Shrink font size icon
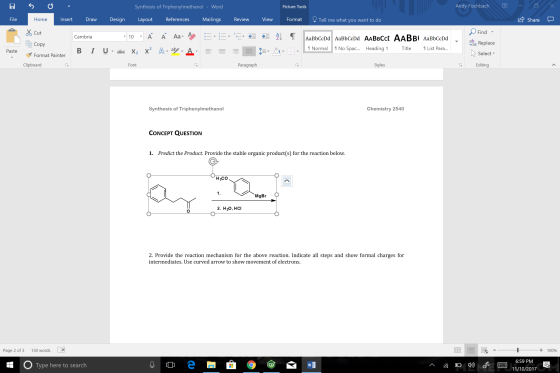 click(x=164, y=36)
